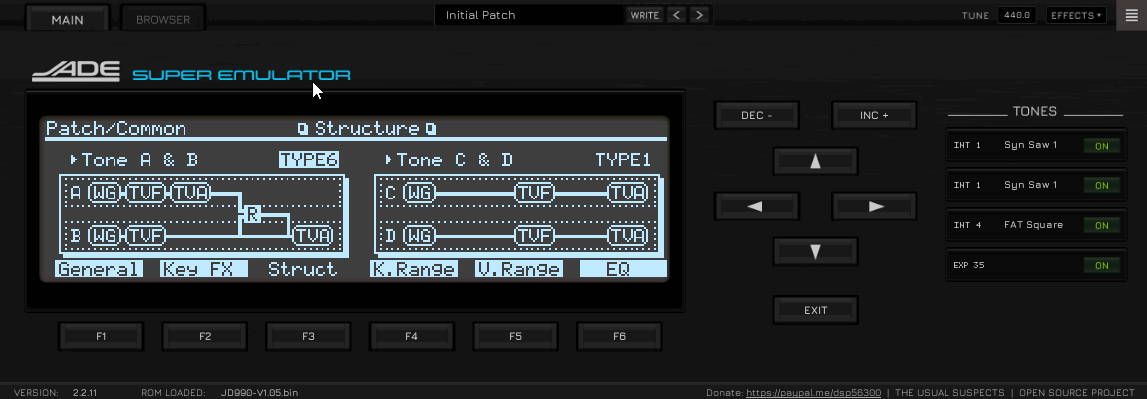Click THE USUAL SUSPECTS credit text

[x=949, y=393]
